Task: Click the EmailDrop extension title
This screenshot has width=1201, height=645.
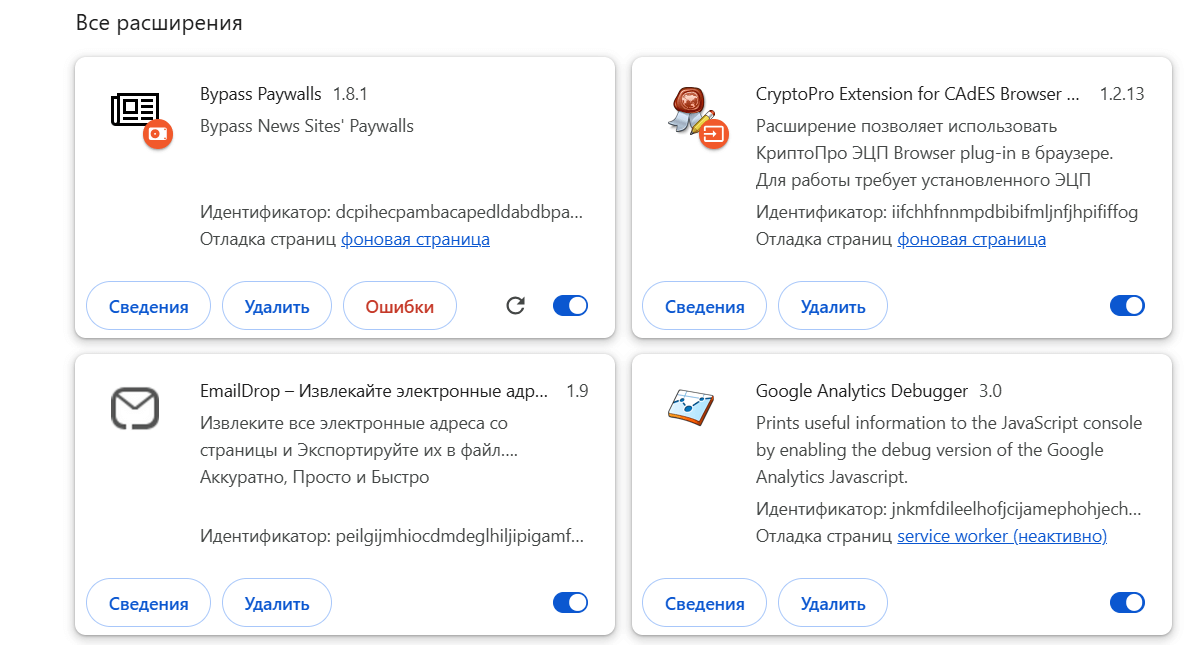Action: click(x=375, y=391)
